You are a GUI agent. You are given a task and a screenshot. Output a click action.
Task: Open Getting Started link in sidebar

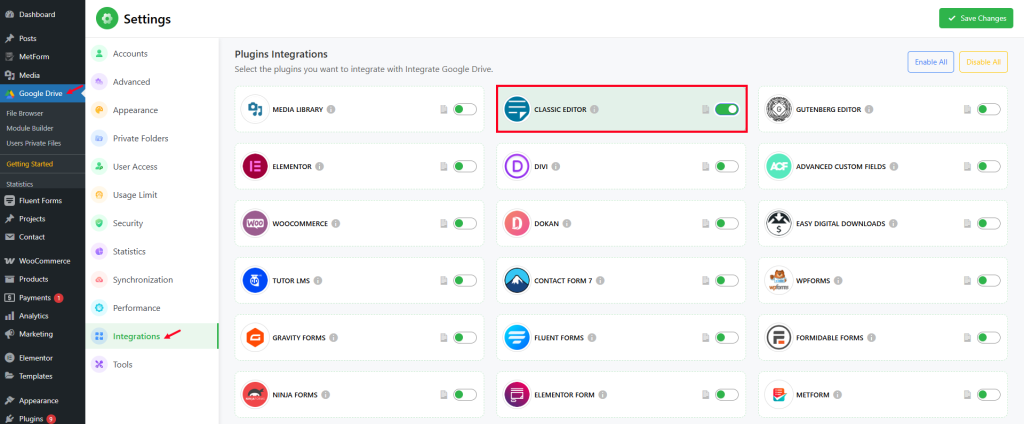(29, 164)
